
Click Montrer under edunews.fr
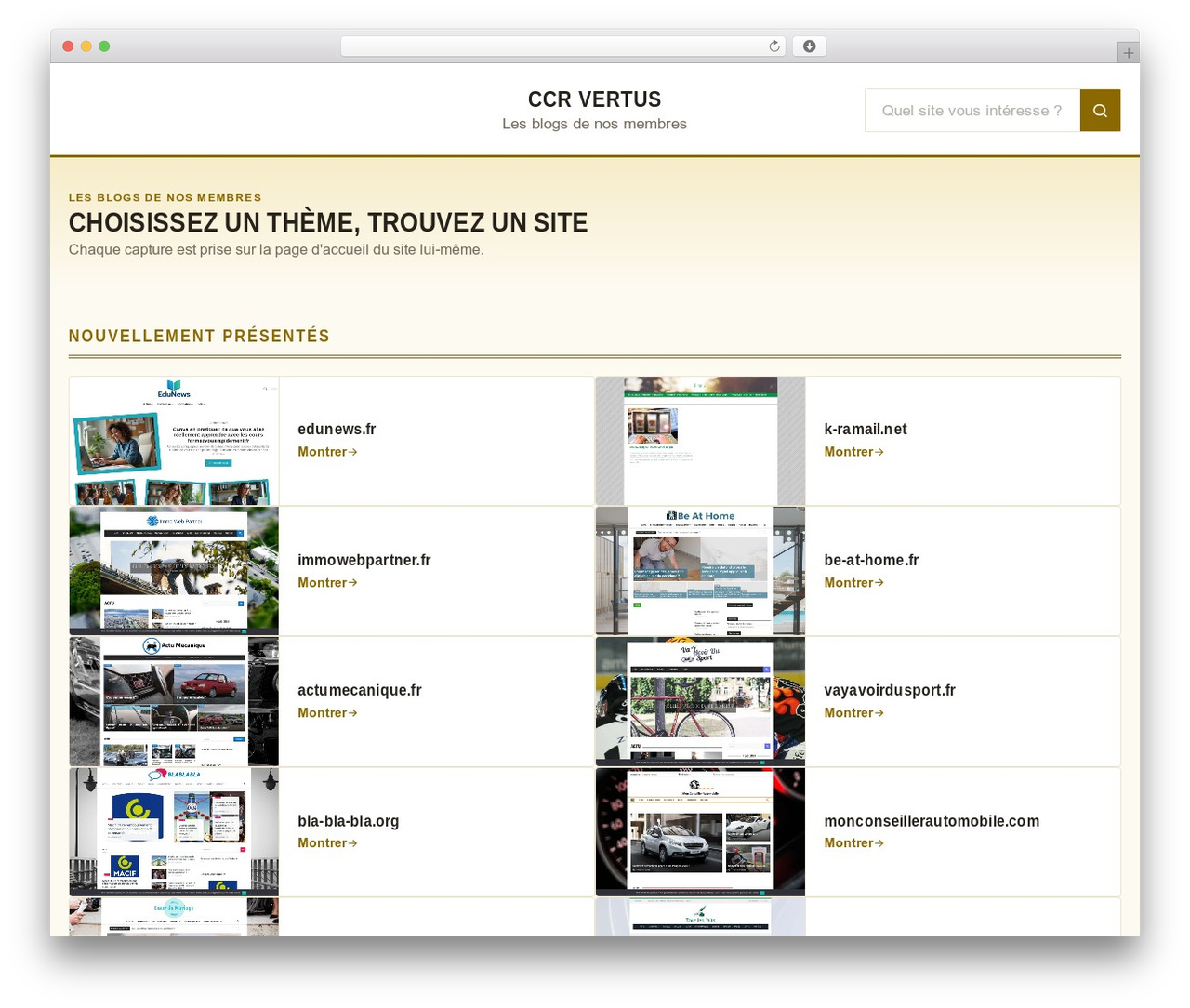[x=327, y=452]
